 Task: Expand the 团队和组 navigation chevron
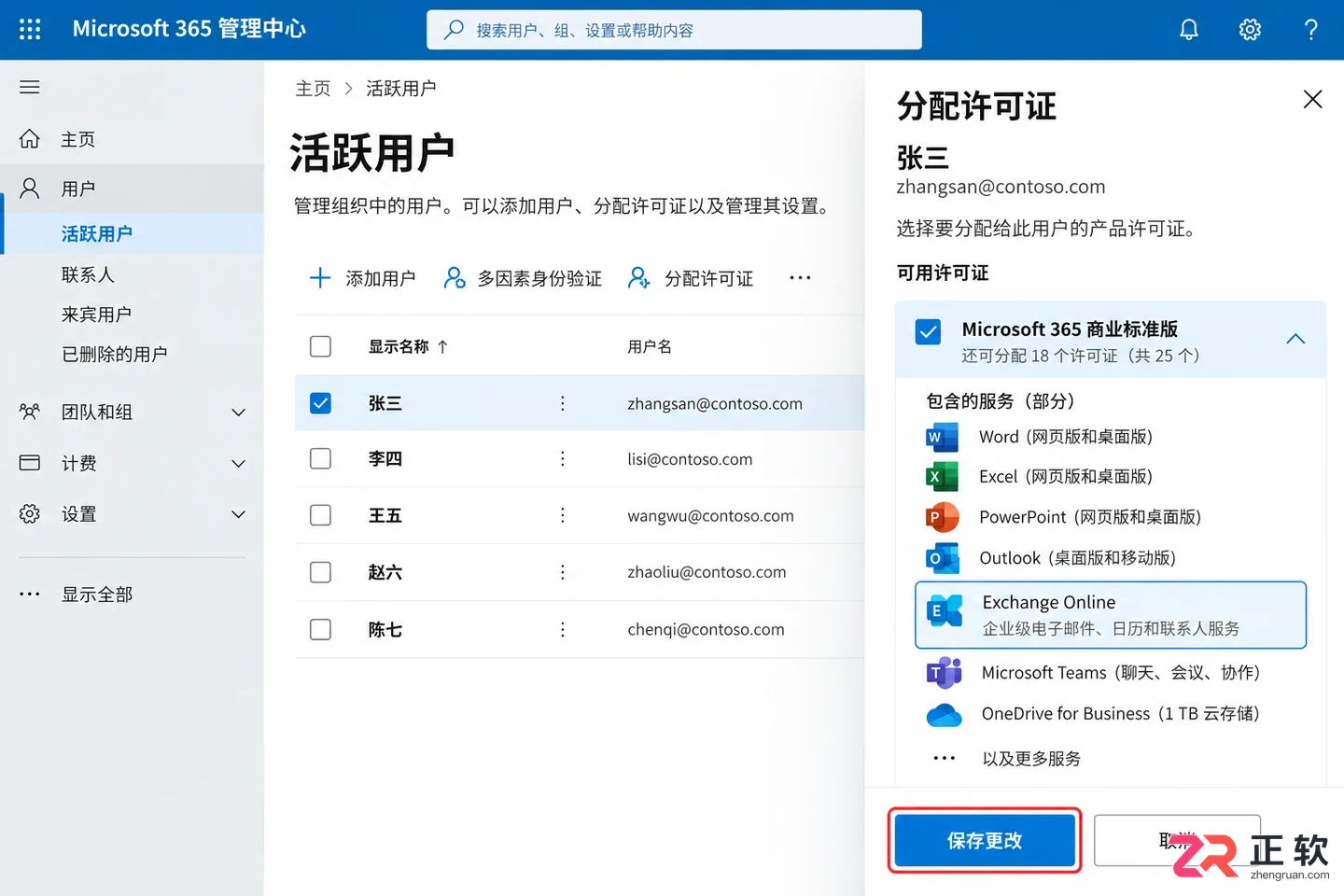239,413
